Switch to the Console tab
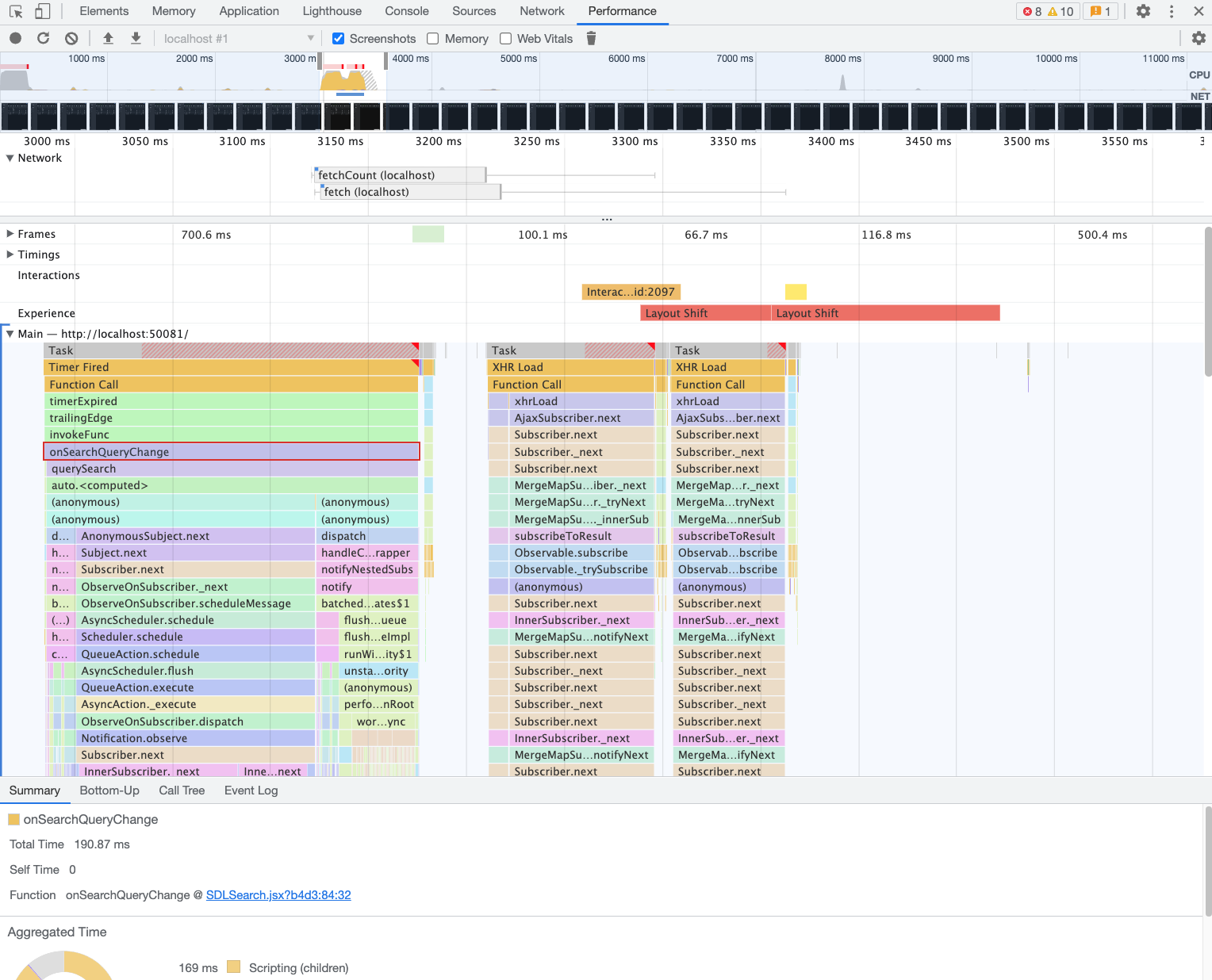The height and width of the screenshot is (980, 1212). point(406,11)
